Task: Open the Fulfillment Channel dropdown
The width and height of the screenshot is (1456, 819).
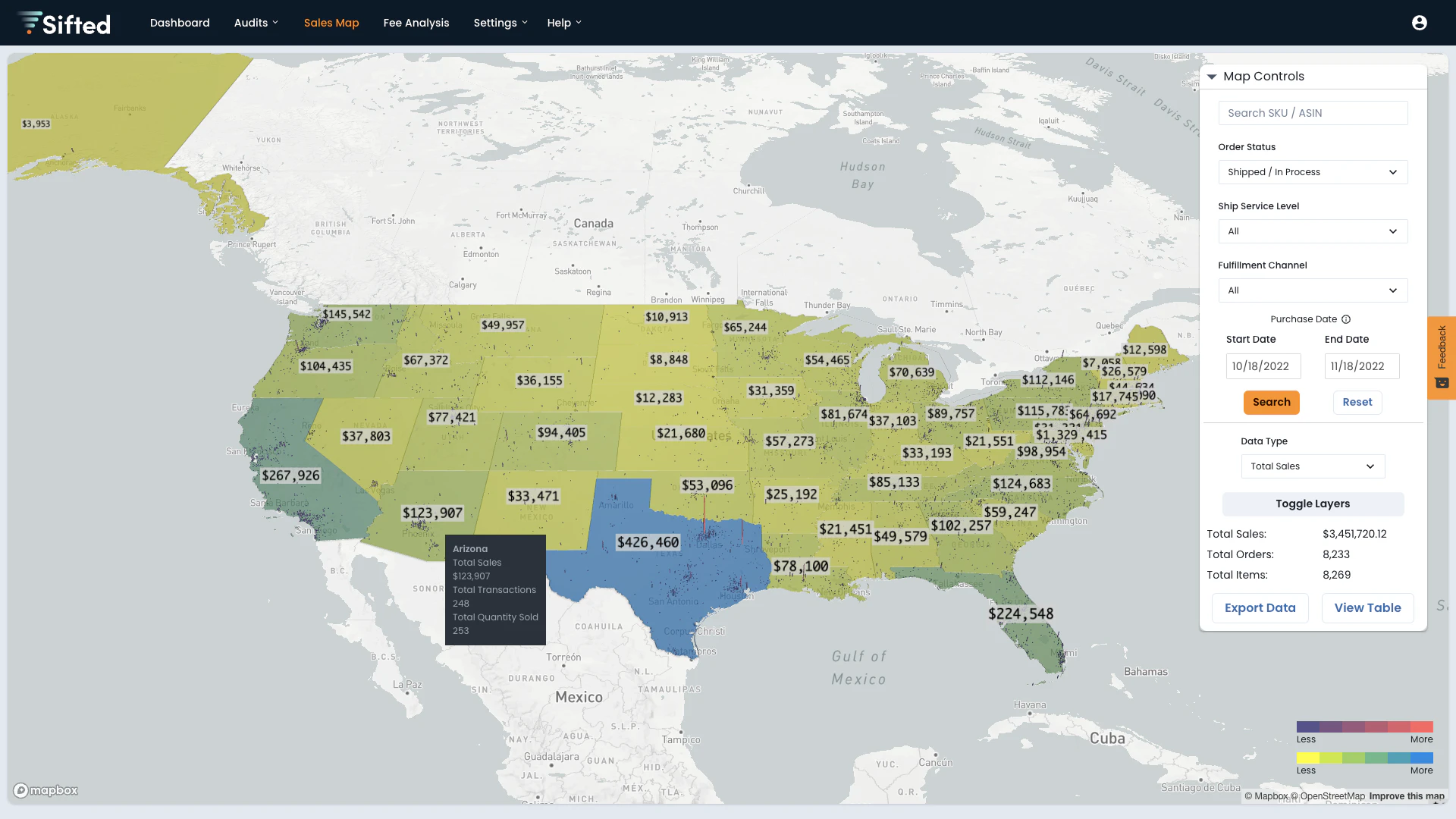Action: coord(1312,290)
